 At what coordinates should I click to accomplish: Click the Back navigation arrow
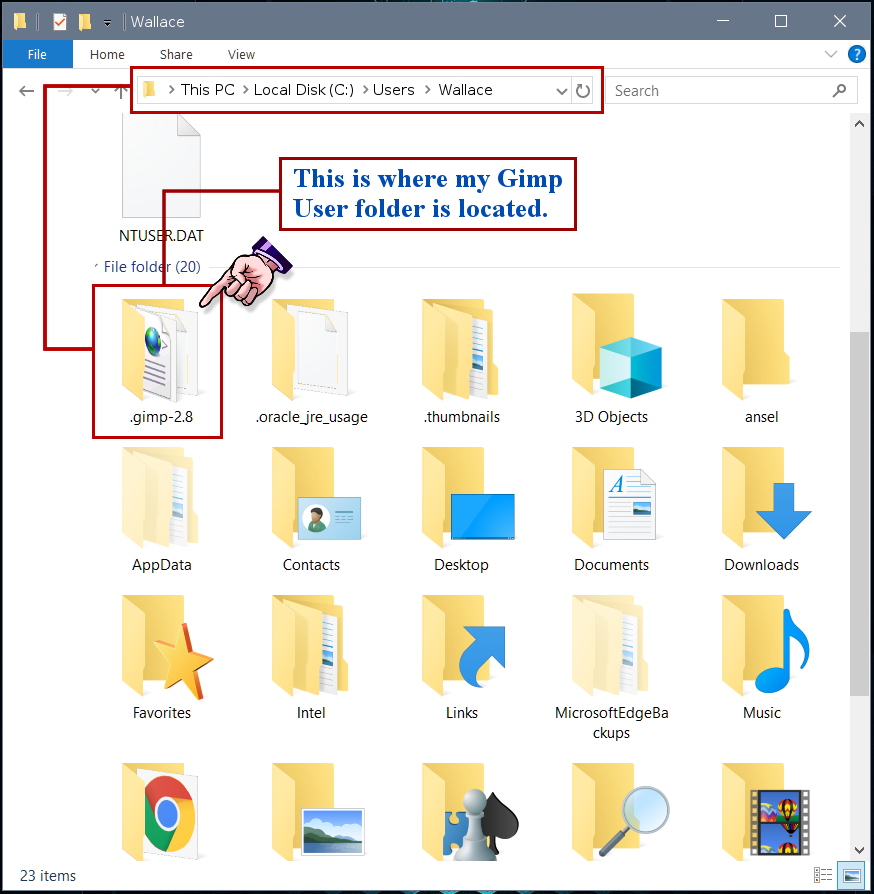tap(26, 91)
